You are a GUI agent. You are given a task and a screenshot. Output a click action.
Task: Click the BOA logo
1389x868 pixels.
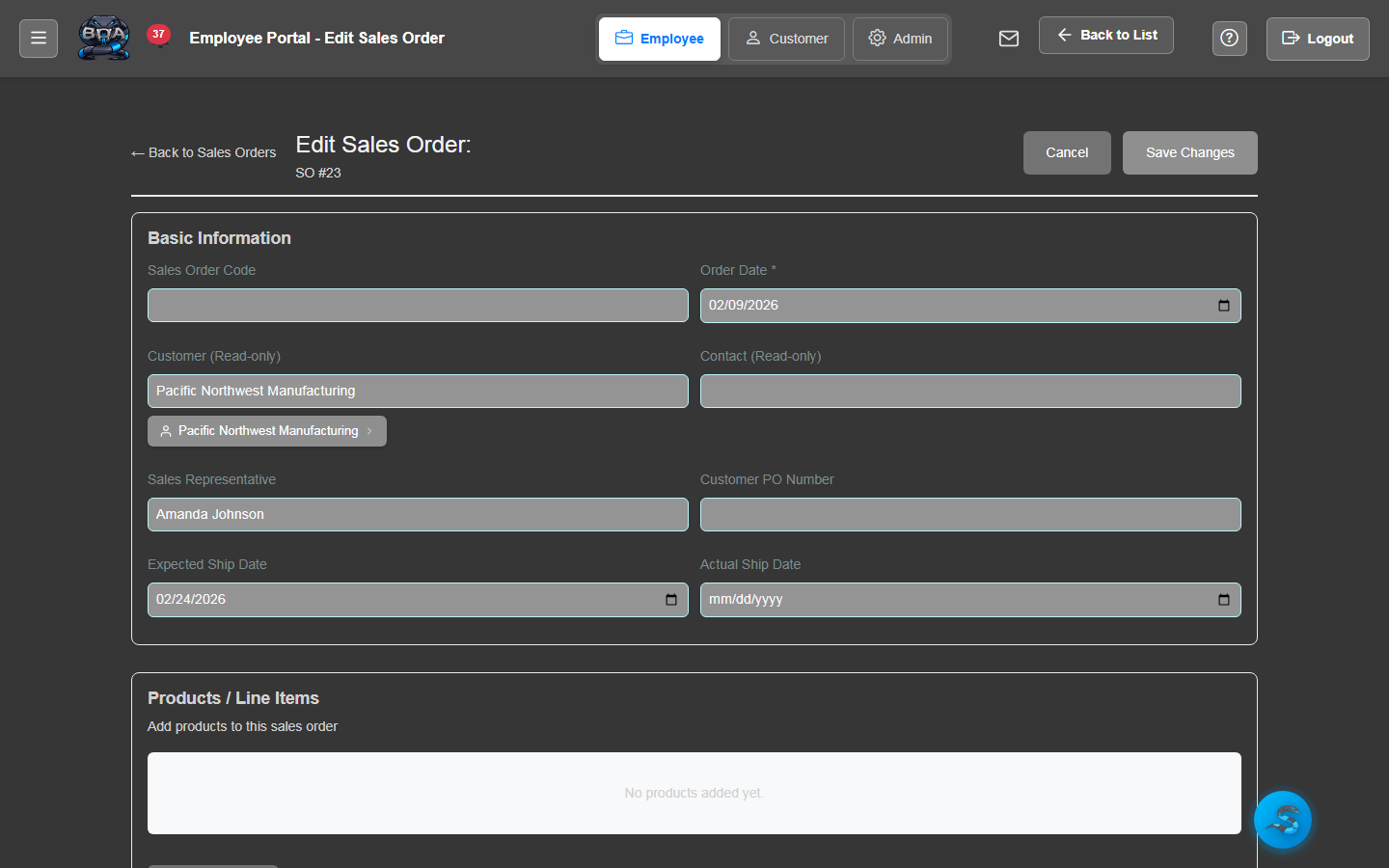click(103, 39)
